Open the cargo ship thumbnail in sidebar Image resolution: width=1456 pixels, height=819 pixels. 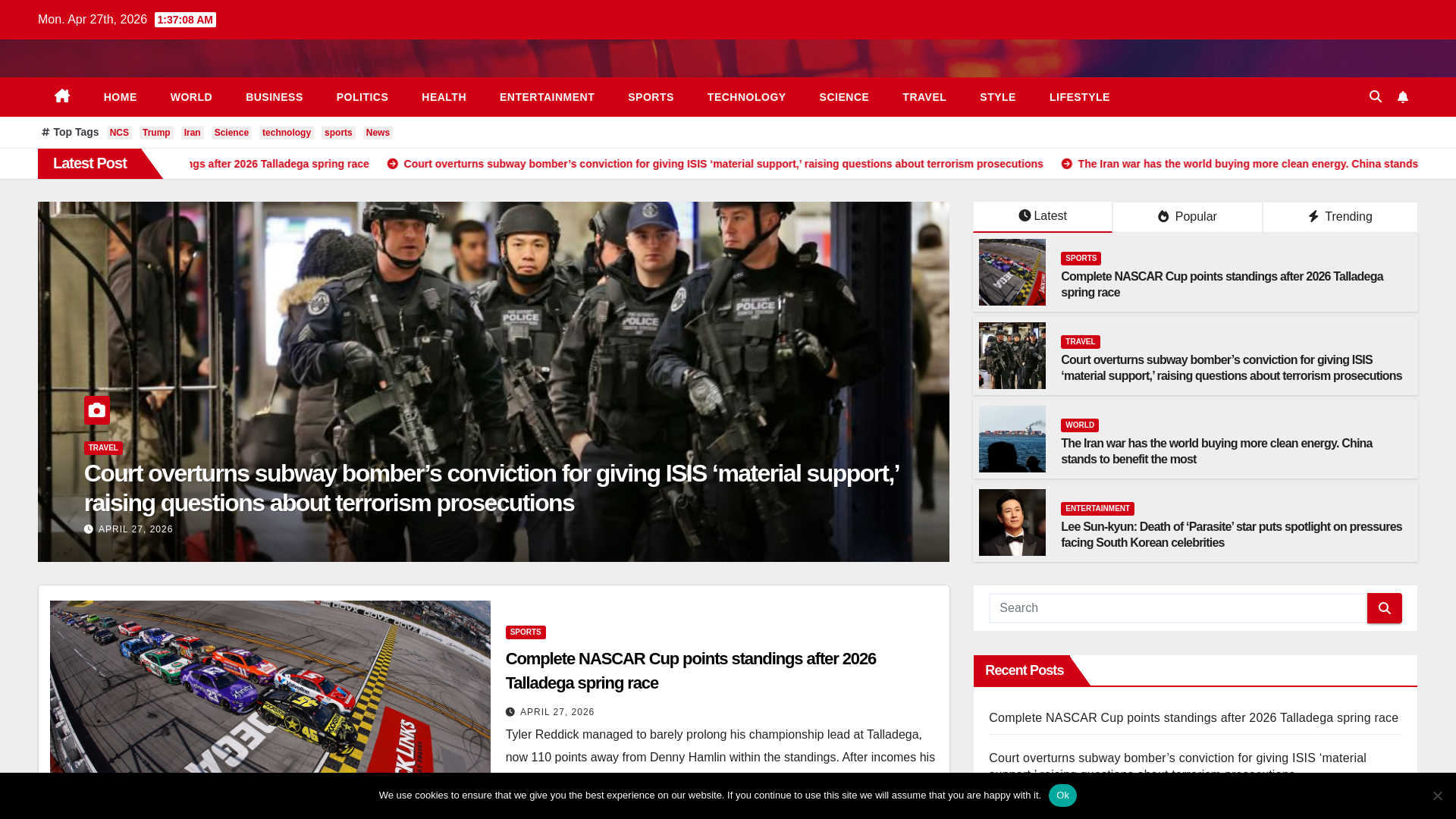click(1012, 439)
